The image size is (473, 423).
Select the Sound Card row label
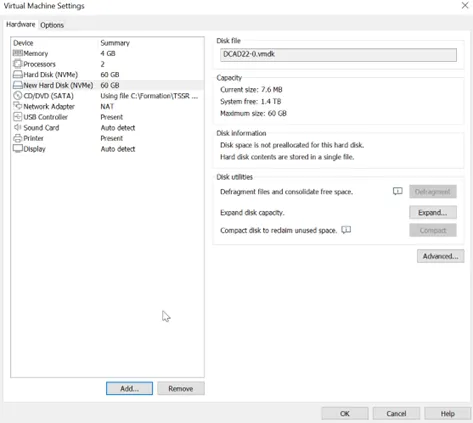pyautogui.click(x=41, y=128)
